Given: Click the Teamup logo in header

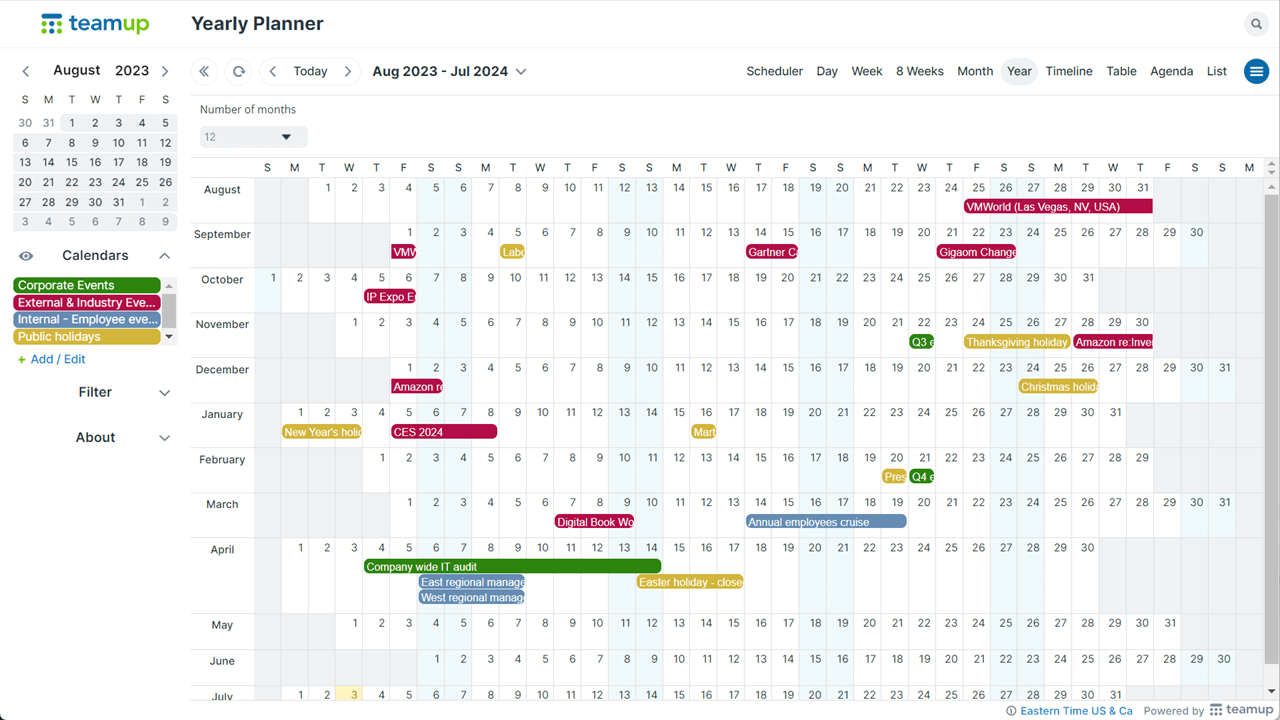Looking at the screenshot, I should click(95, 23).
